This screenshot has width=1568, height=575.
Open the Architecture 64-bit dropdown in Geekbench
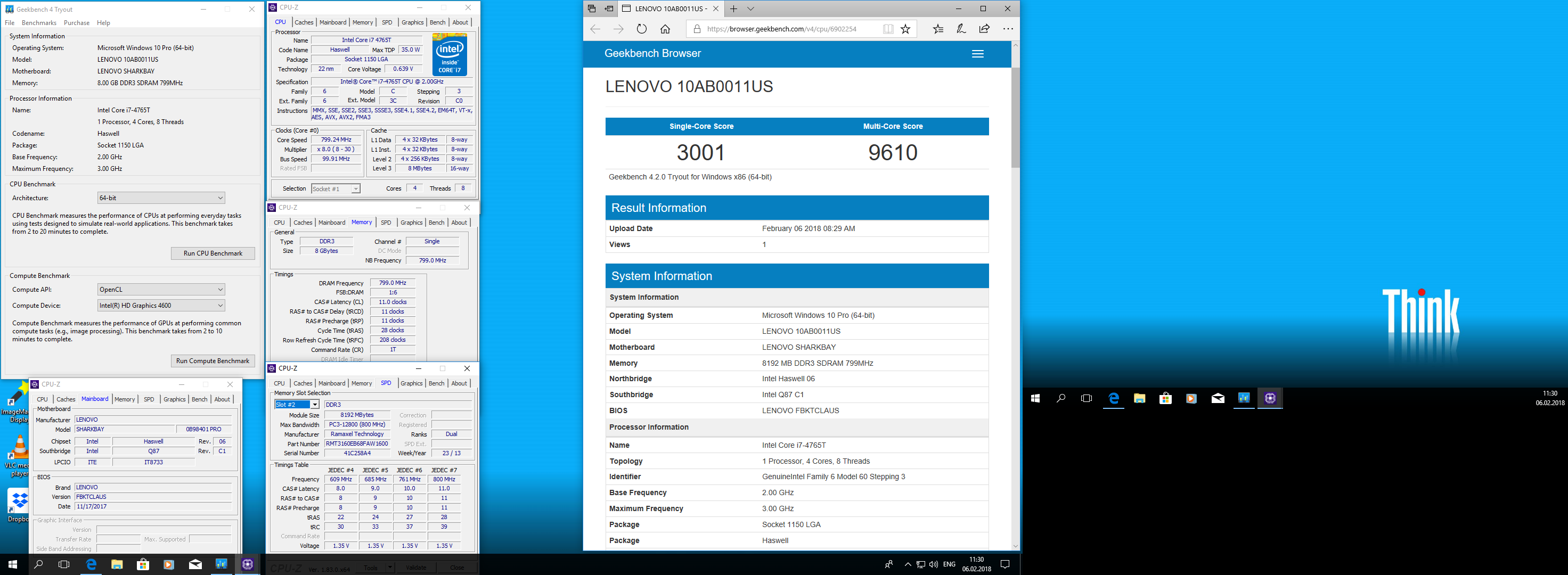[161, 198]
